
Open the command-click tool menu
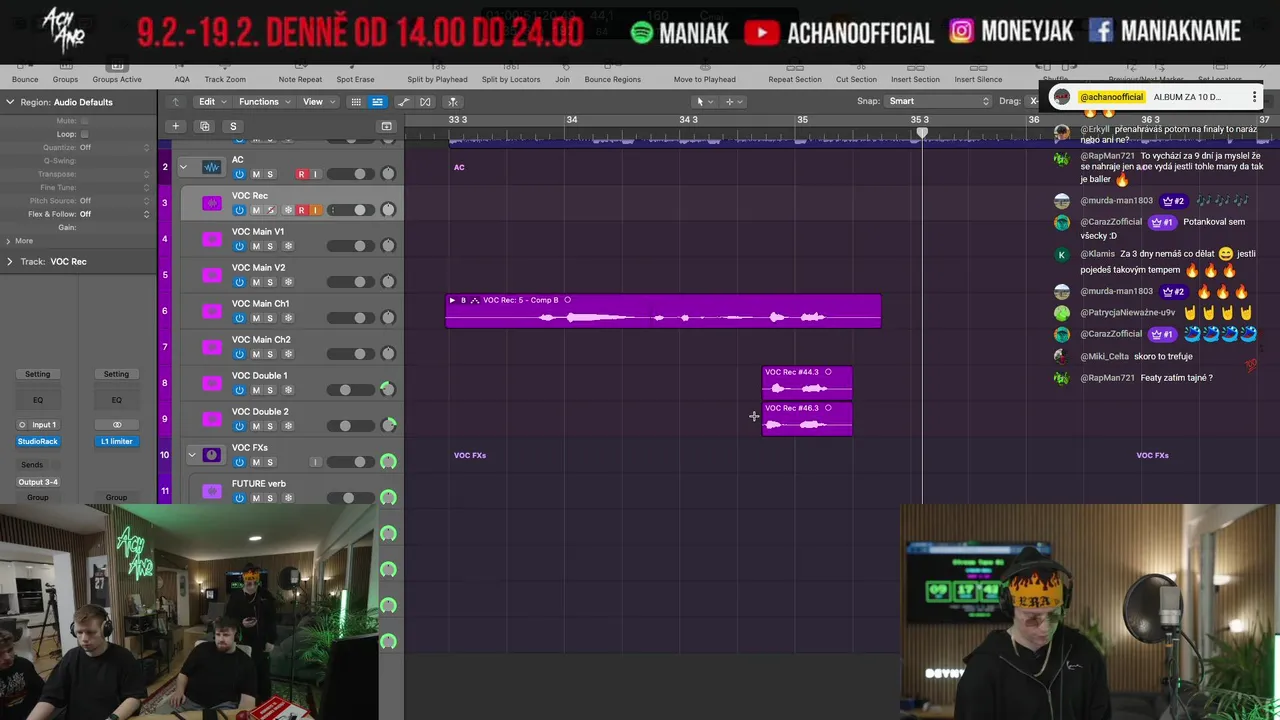click(733, 102)
